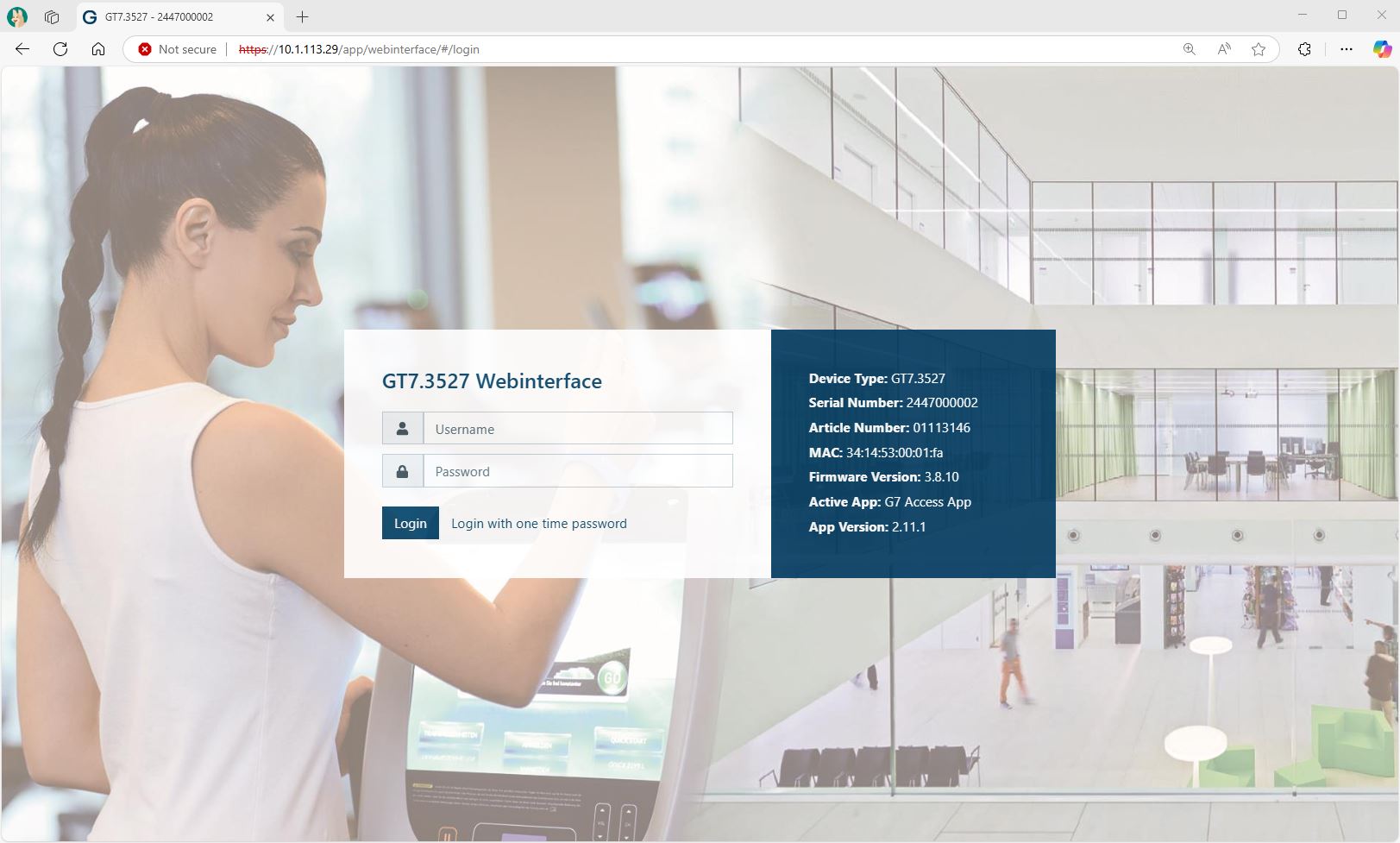Choose Login with one time password

coord(539,524)
